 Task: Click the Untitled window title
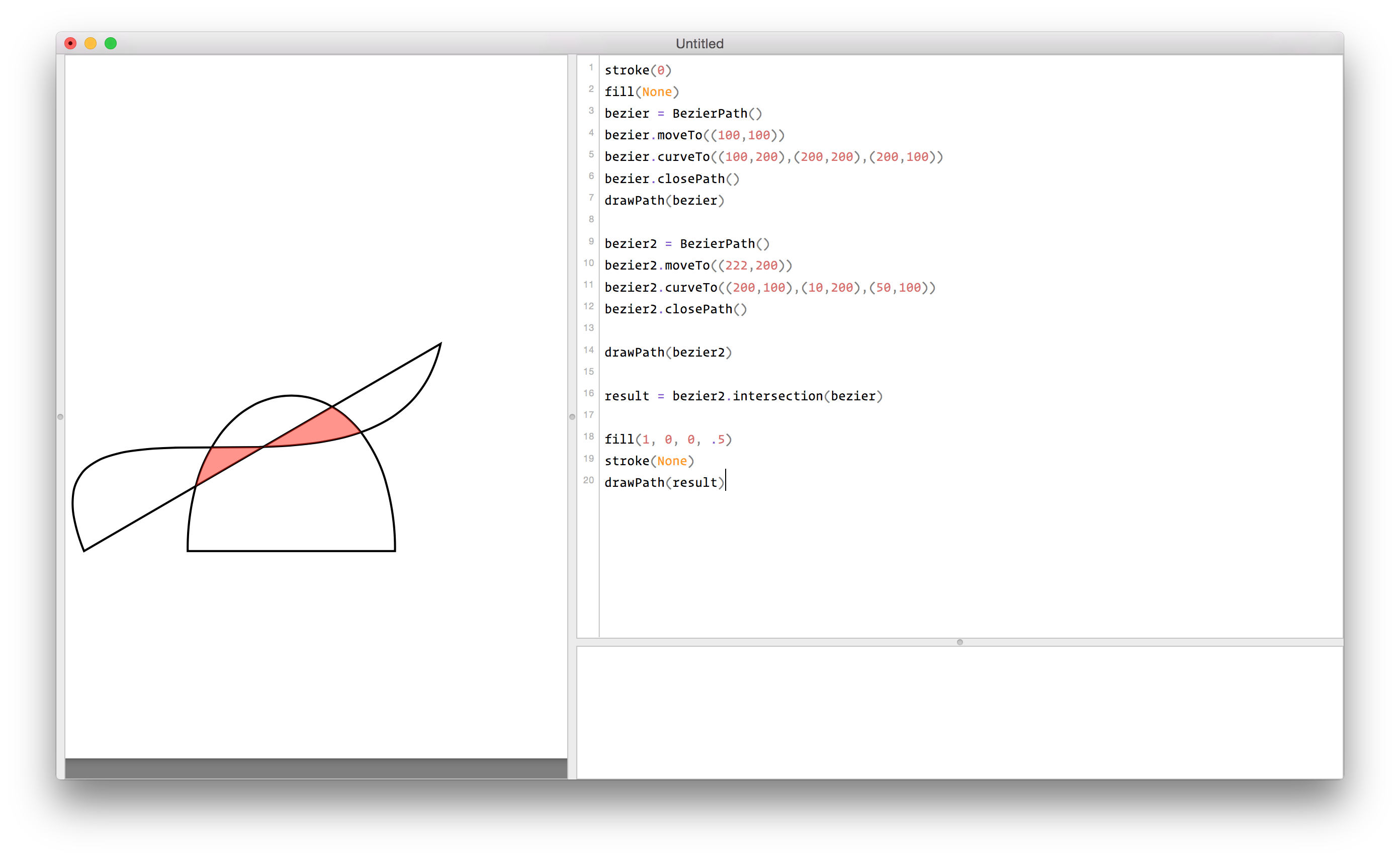coord(699,43)
